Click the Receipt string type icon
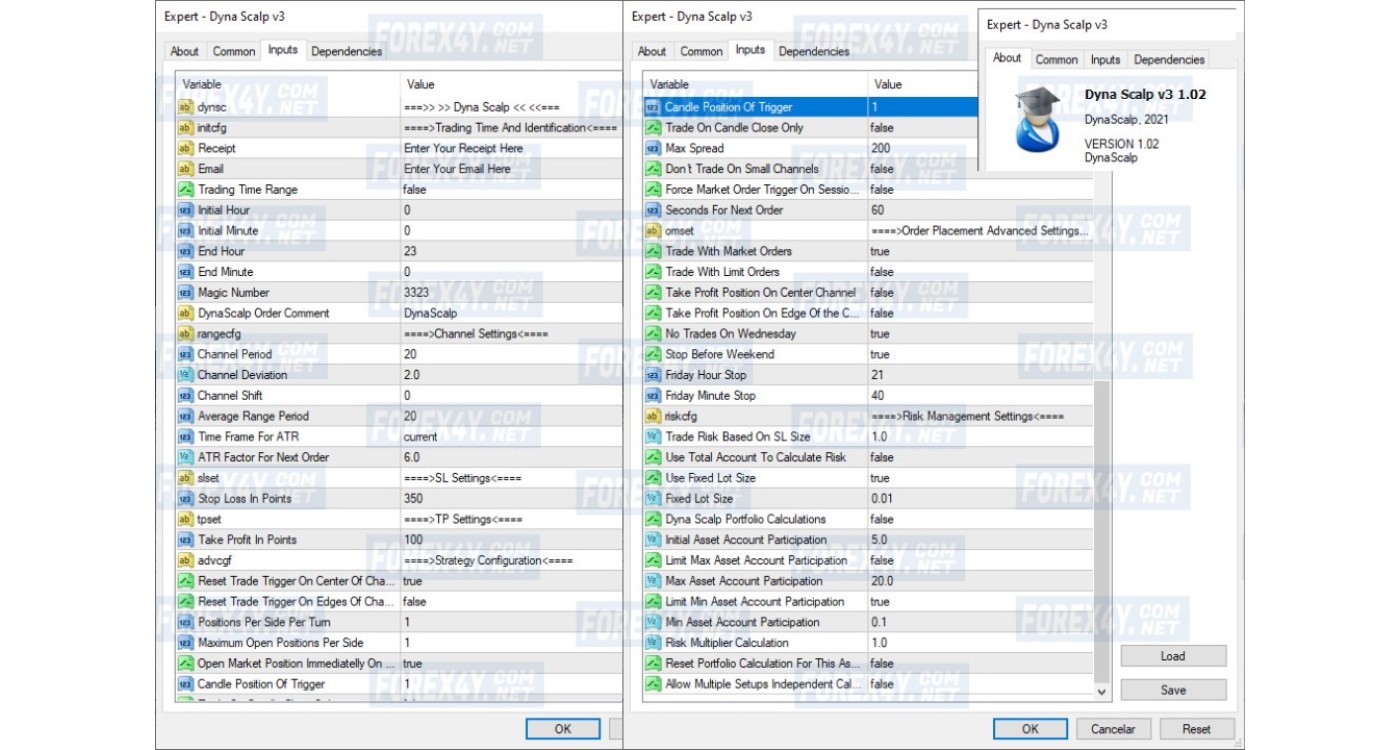Image resolution: width=1400 pixels, height=750 pixels. 185,148
